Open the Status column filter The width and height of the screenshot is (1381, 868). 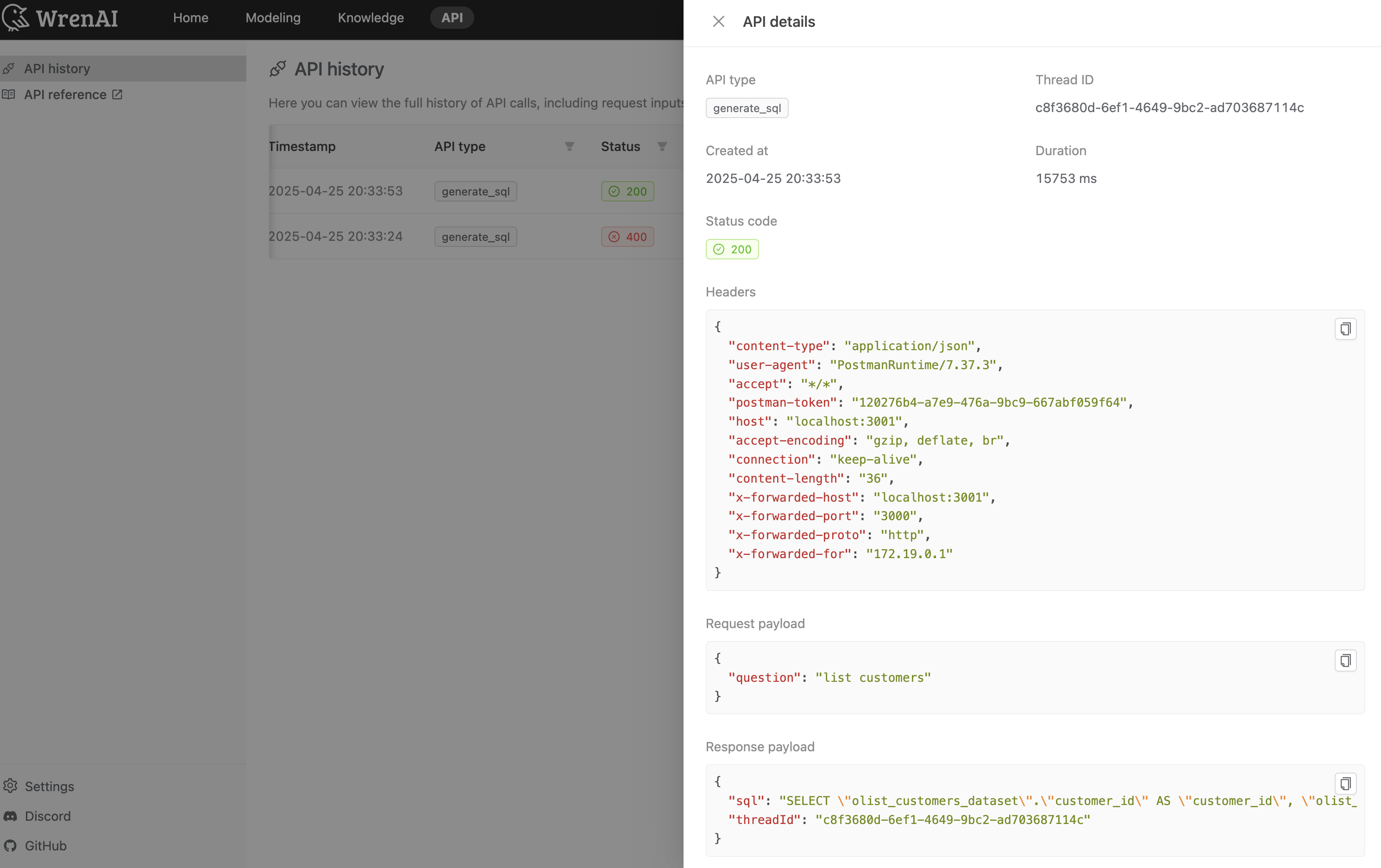pos(662,147)
